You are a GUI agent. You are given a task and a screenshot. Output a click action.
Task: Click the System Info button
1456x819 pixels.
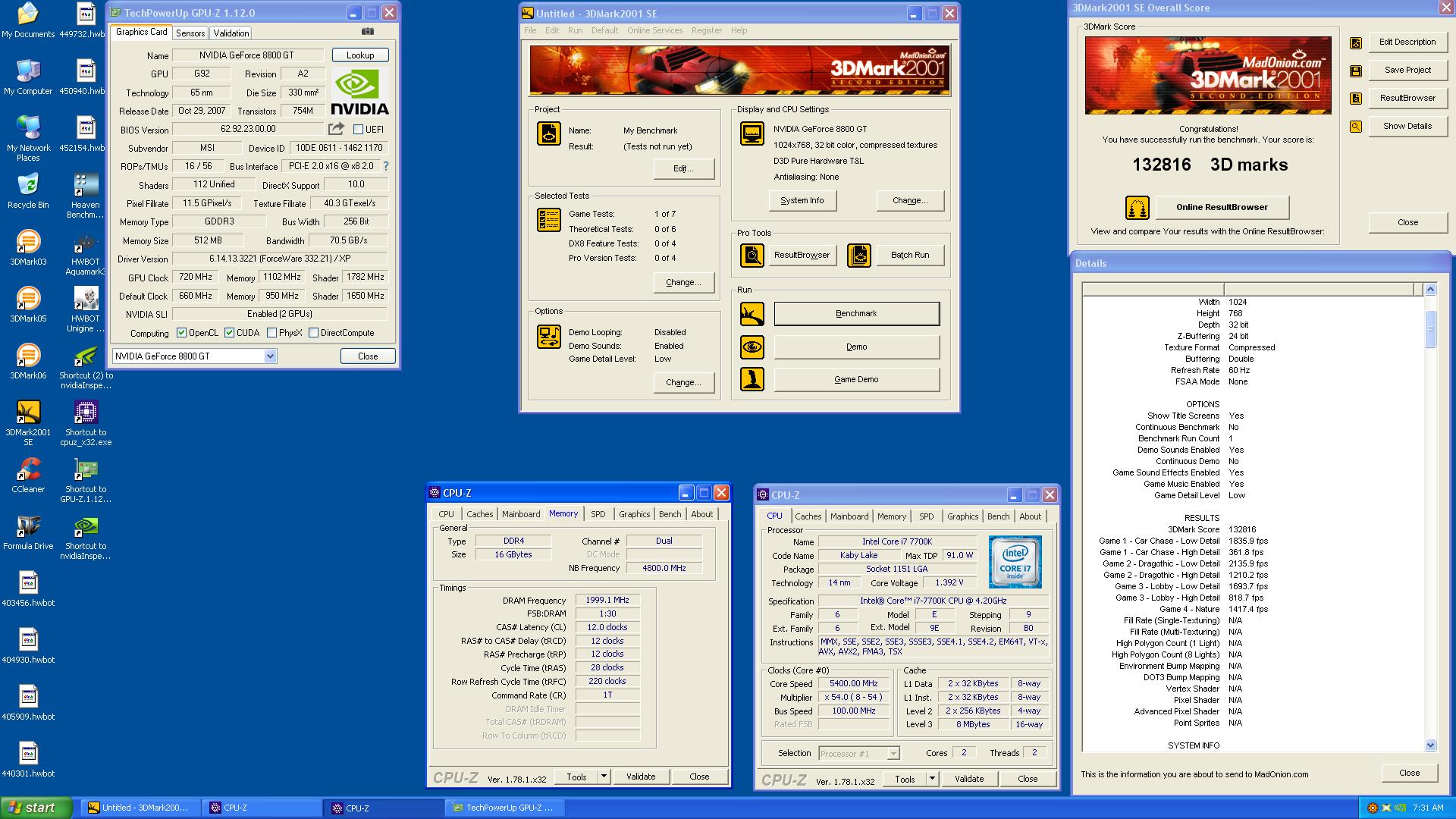click(x=802, y=201)
